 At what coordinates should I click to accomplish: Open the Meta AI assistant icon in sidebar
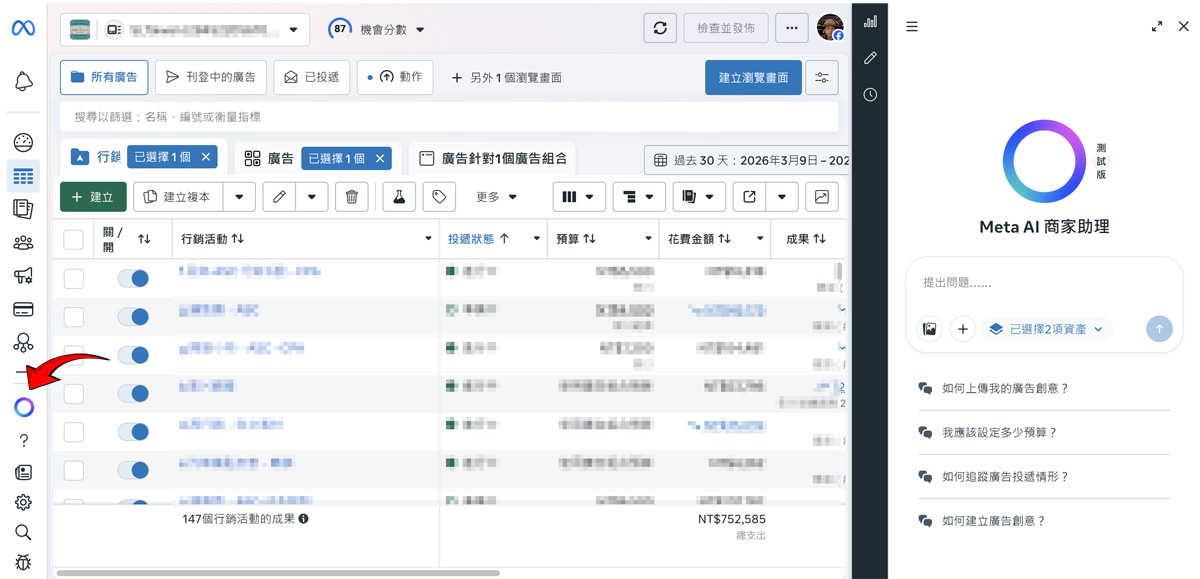point(24,407)
